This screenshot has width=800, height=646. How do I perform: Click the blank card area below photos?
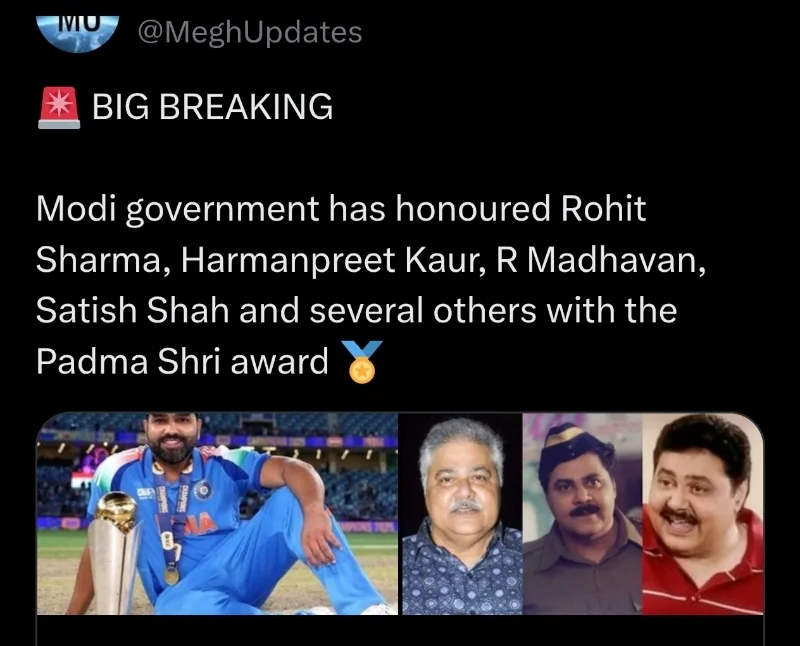click(400, 631)
